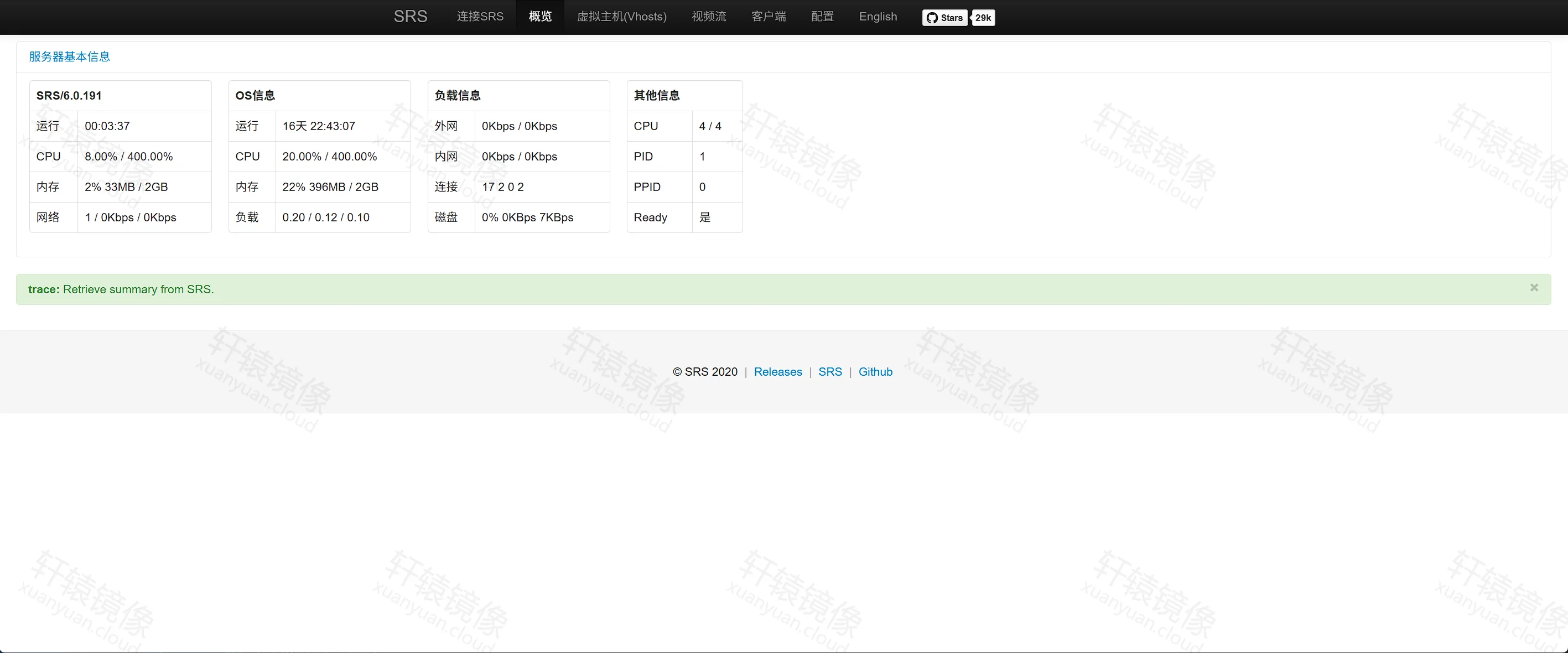This screenshot has width=1568, height=653.
Task: Select 内网 value 0Kbps / 0Kbps
Action: pos(519,157)
